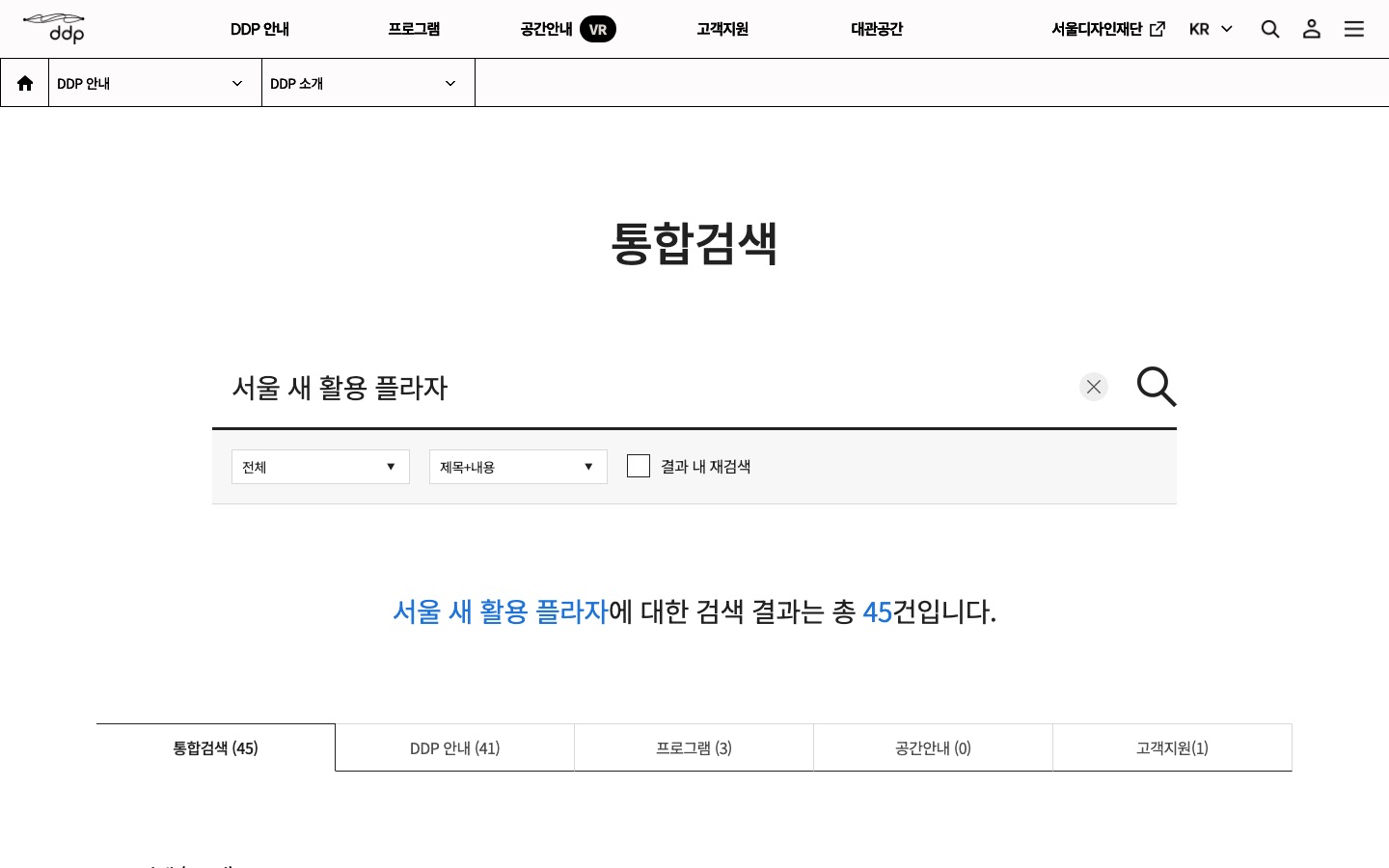Enable the 결과 내 재검색 checkbox

coord(639,467)
